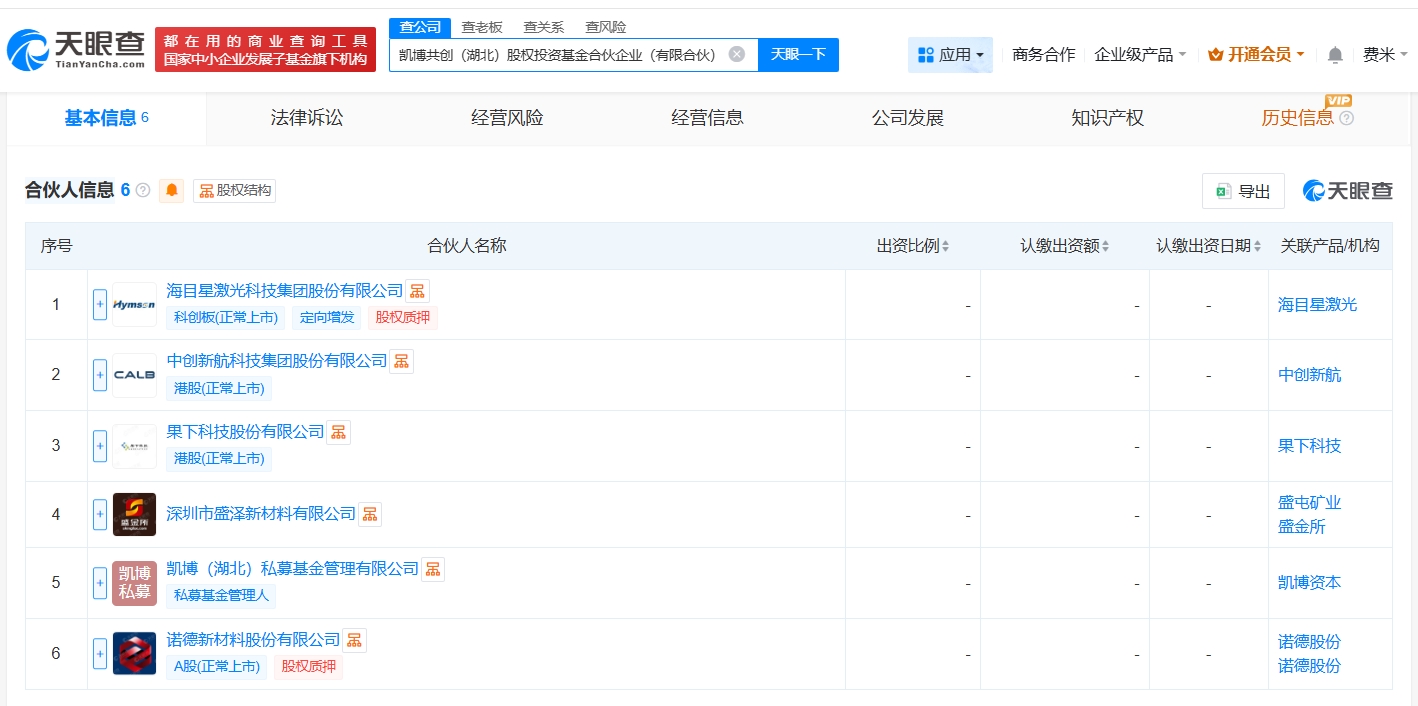1418x706 pixels.
Task: Click the orange alert bell beside 合伙人信息
Action: 172,190
